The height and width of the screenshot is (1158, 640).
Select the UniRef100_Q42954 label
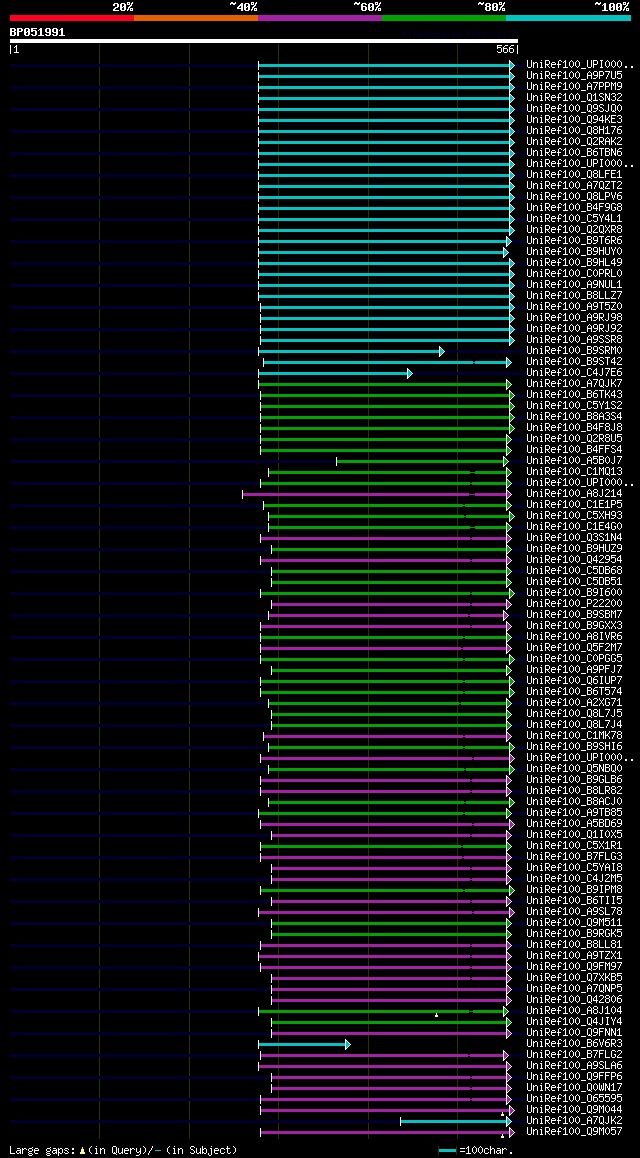pos(574,560)
